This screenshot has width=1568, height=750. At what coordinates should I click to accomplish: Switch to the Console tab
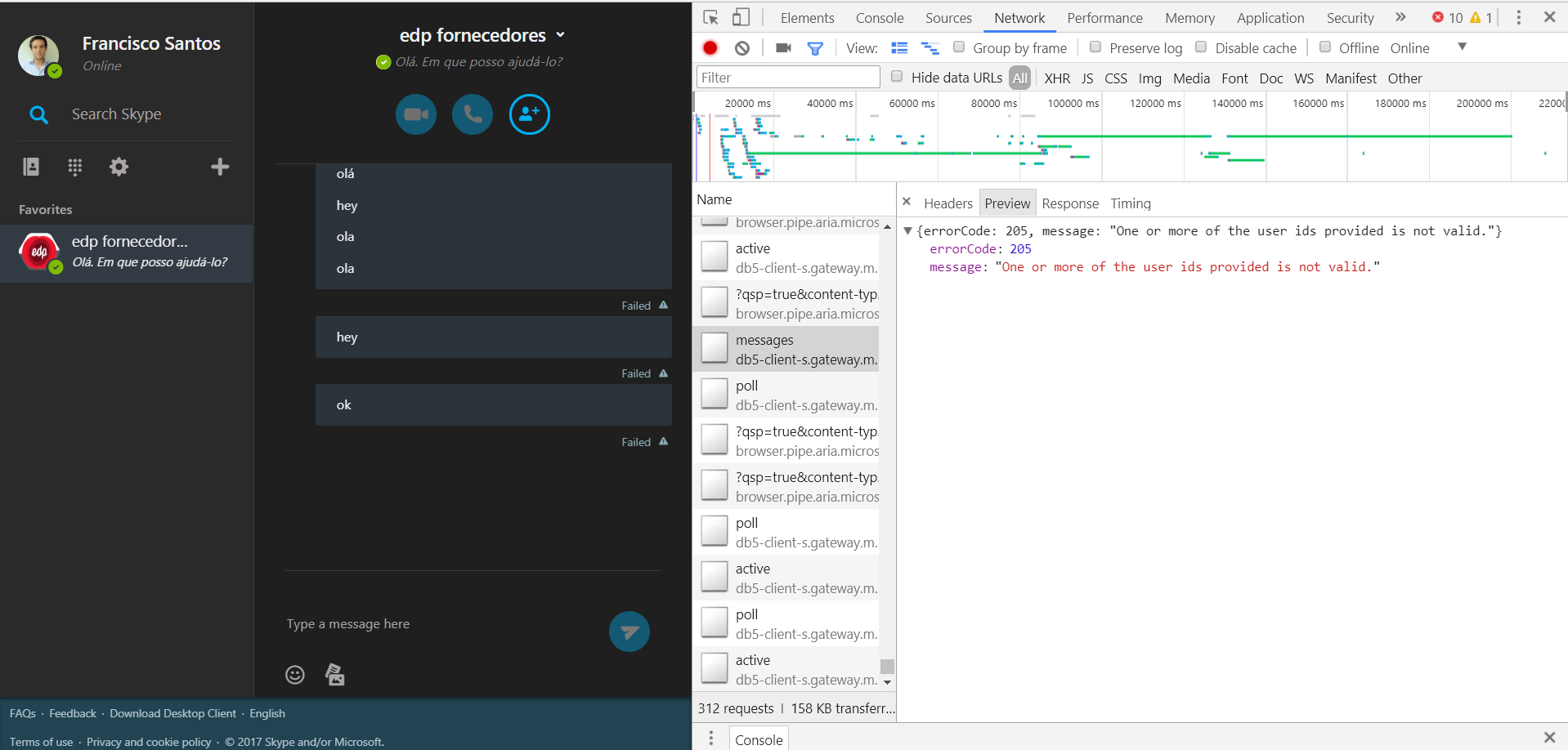[879, 17]
